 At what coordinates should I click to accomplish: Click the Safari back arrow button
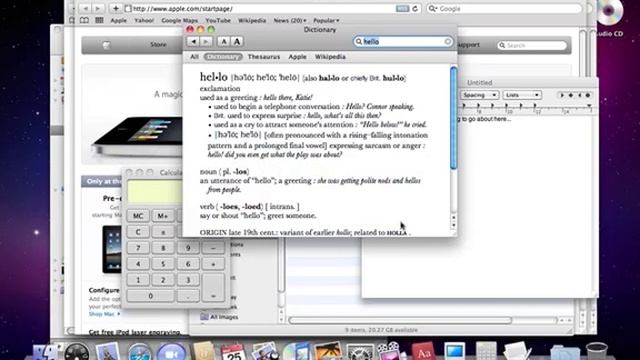click(x=85, y=8)
